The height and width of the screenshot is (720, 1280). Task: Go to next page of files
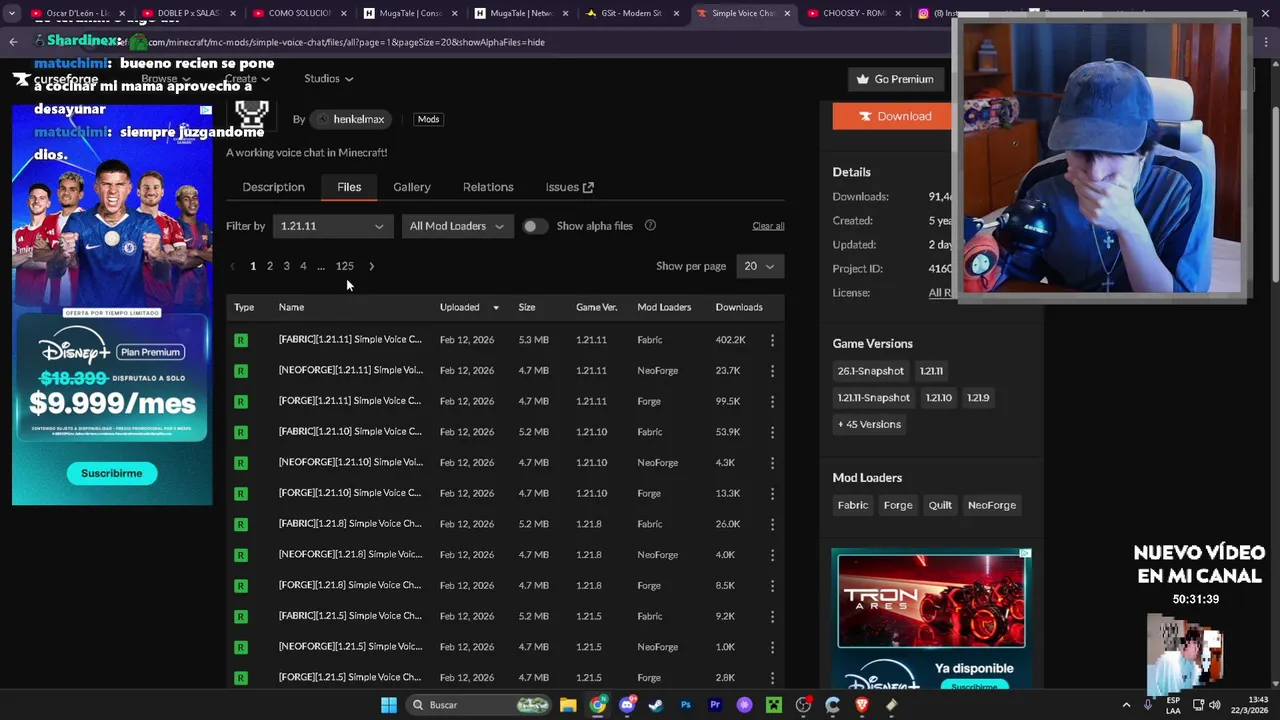[x=371, y=266]
